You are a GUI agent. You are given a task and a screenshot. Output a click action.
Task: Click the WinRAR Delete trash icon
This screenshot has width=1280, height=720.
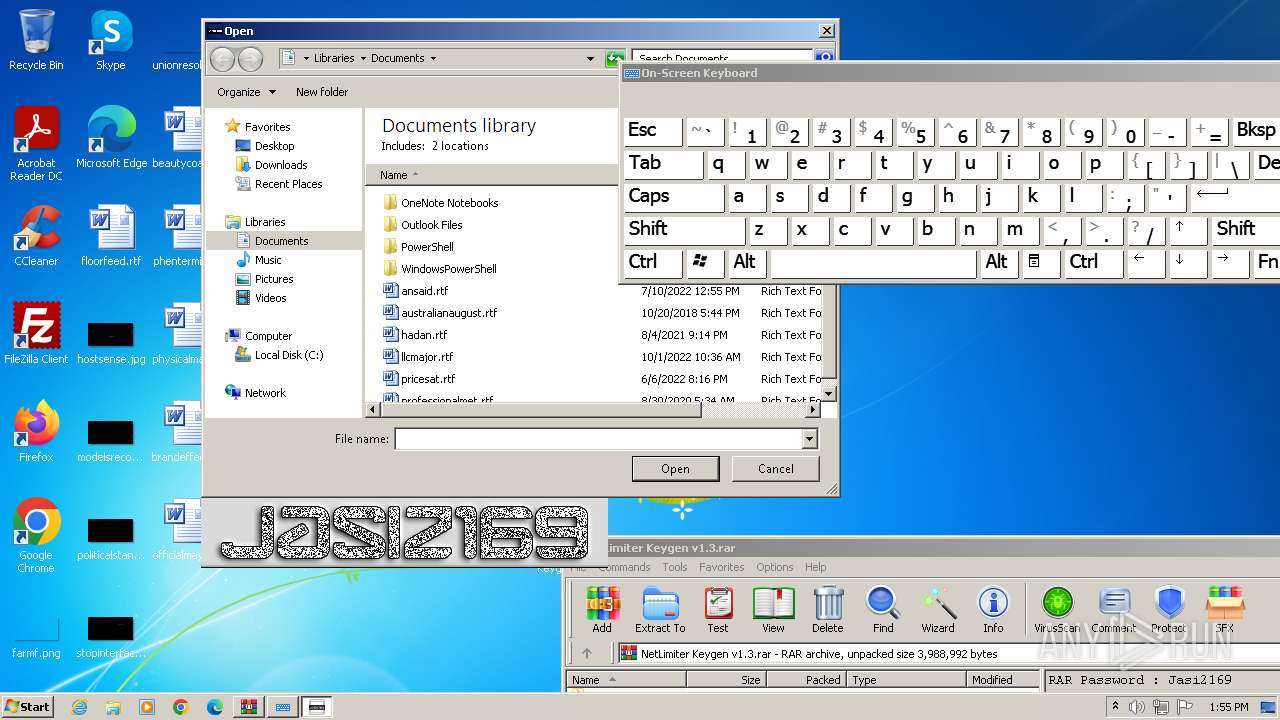(x=828, y=609)
